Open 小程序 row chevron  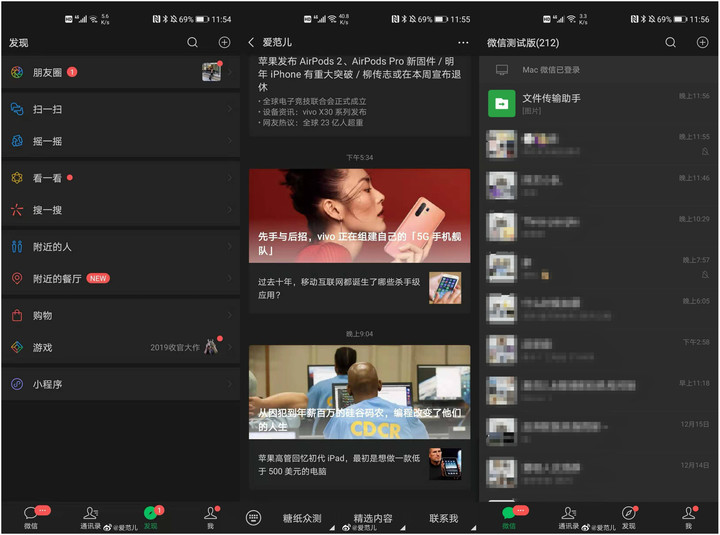(230, 384)
